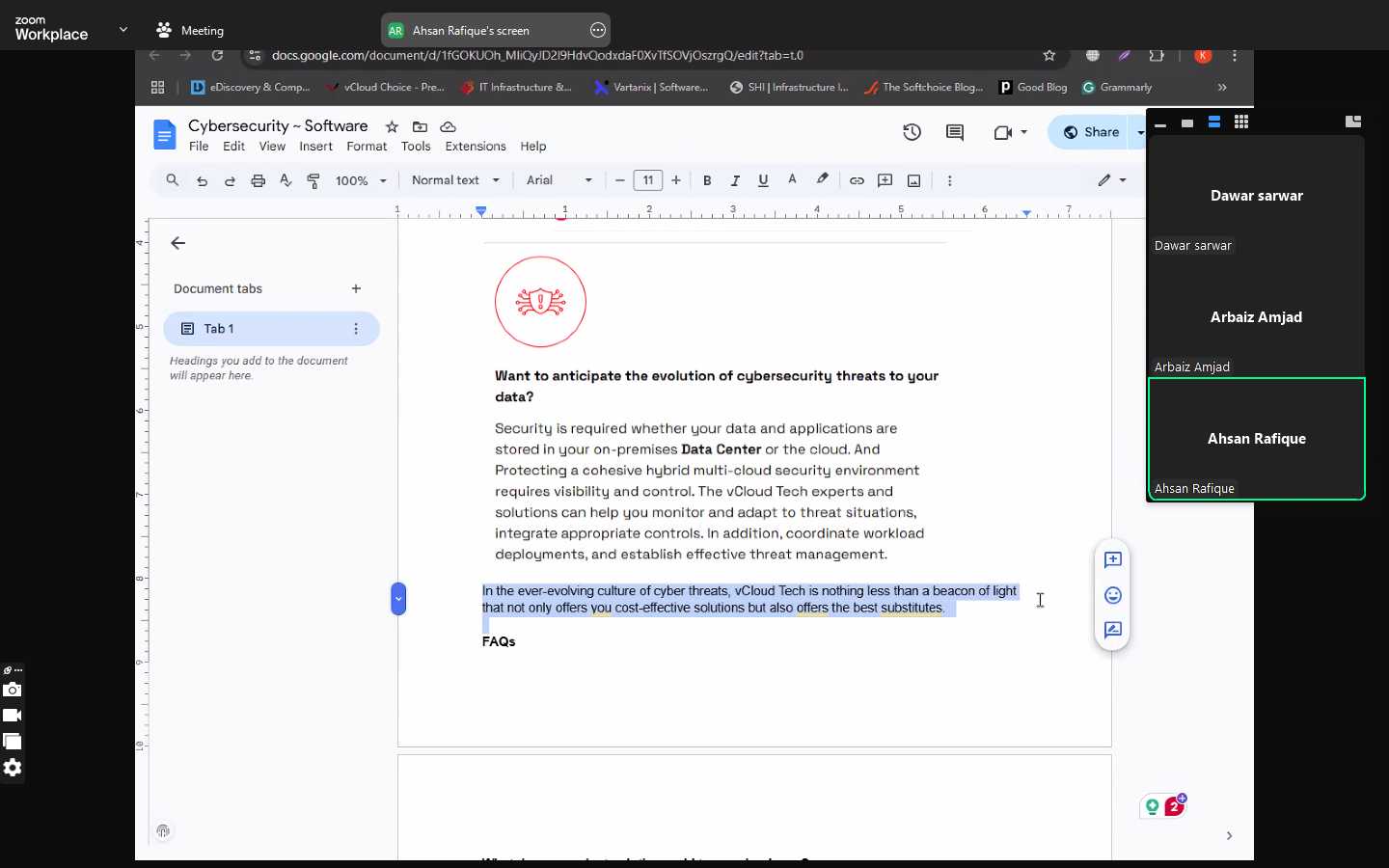Add comment from side floating panel
1389x868 pixels.
coord(1113,560)
